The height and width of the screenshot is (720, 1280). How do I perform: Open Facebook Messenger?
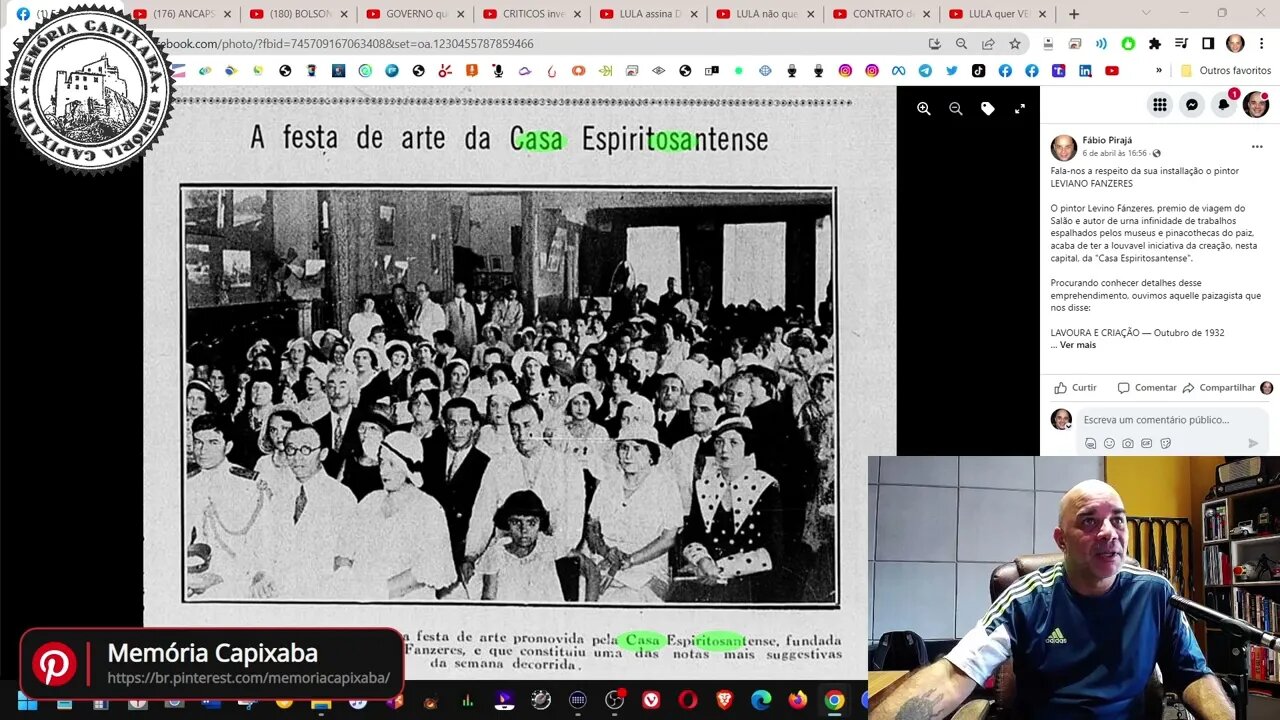(1192, 104)
